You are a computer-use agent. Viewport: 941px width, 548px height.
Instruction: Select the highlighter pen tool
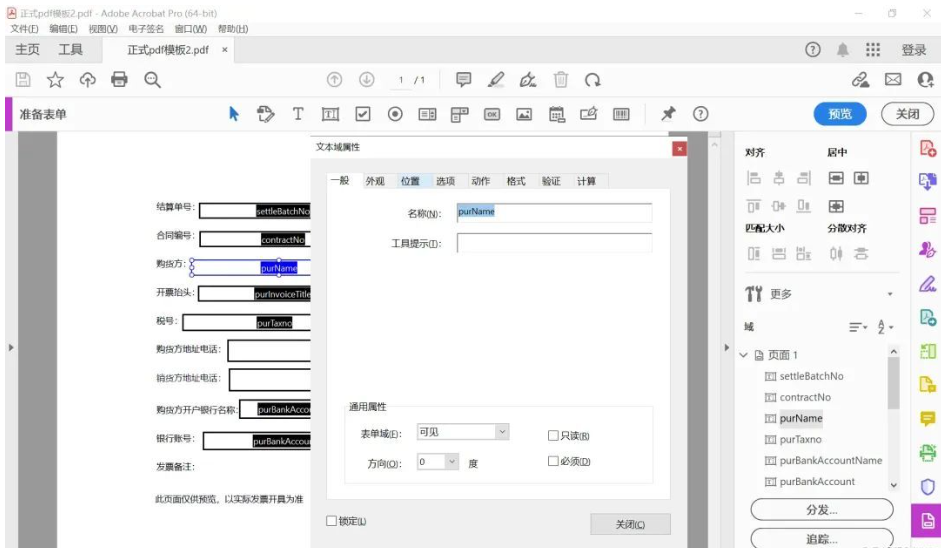(x=496, y=79)
